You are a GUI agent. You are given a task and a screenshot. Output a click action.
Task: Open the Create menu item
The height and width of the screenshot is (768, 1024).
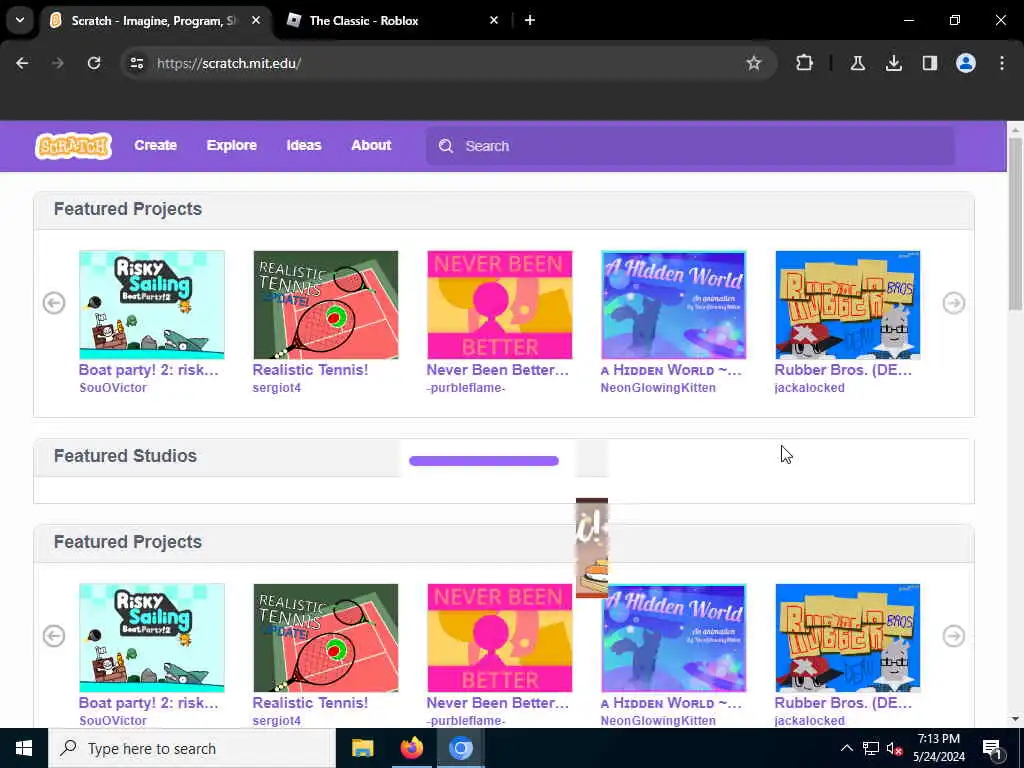pyautogui.click(x=155, y=145)
